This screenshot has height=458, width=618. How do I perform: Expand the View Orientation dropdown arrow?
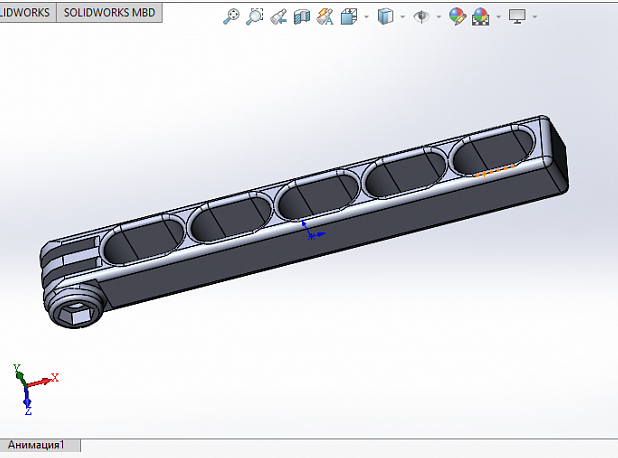366,17
